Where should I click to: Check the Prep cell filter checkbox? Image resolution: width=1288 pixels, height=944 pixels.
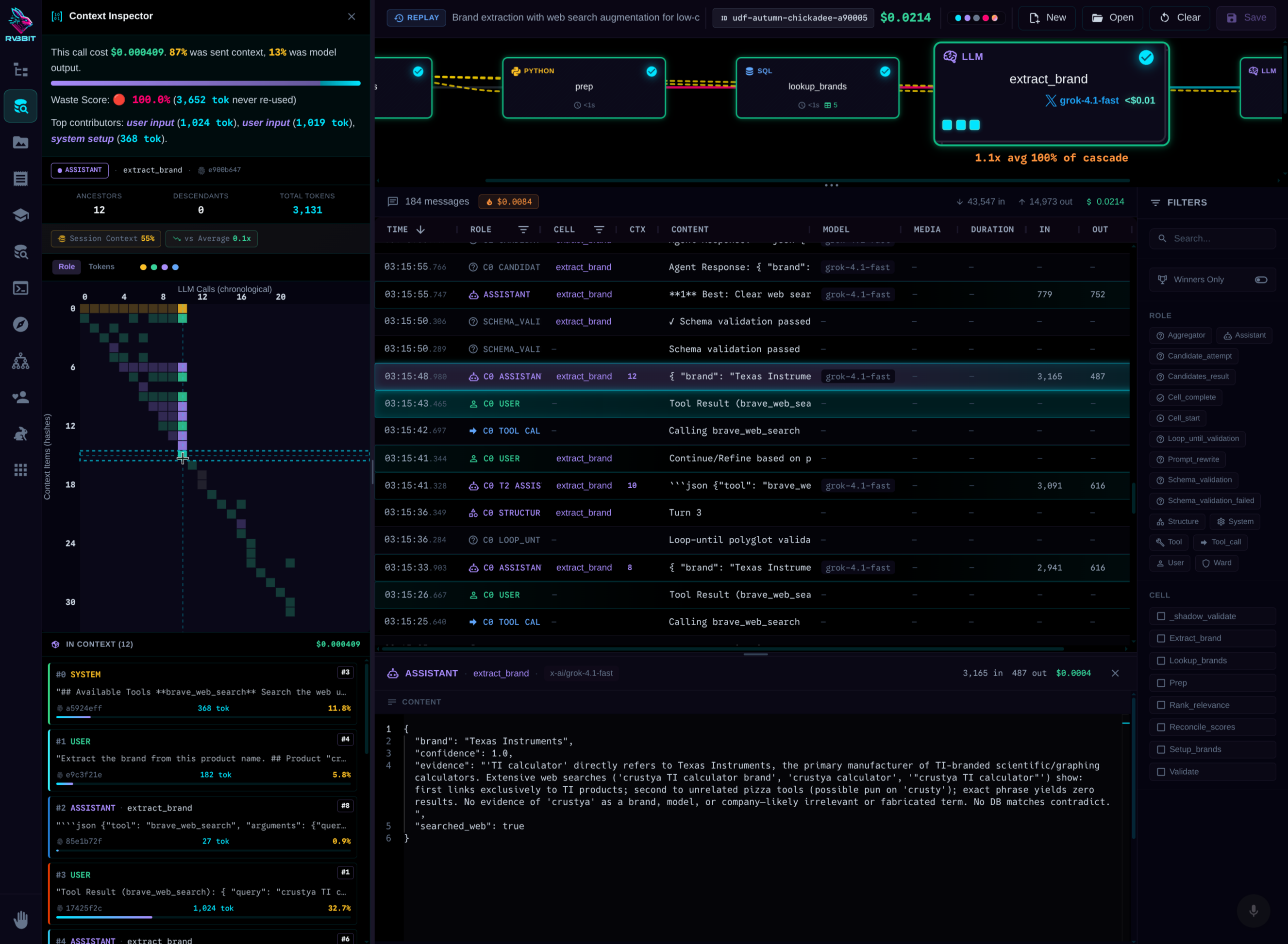1161,682
